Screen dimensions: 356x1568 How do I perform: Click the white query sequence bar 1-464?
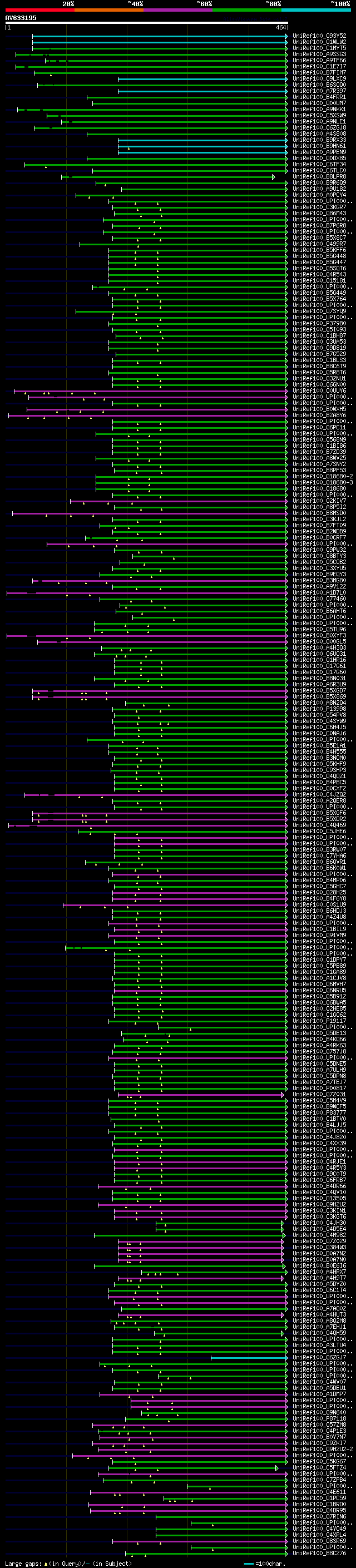(147, 23)
